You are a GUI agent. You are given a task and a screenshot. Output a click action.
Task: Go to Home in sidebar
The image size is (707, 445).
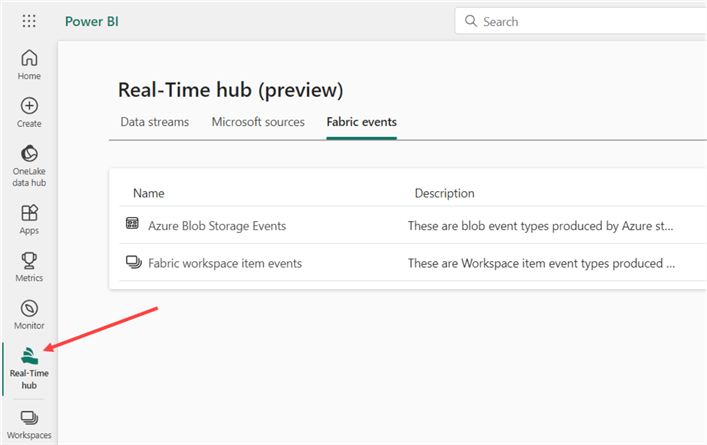point(29,64)
